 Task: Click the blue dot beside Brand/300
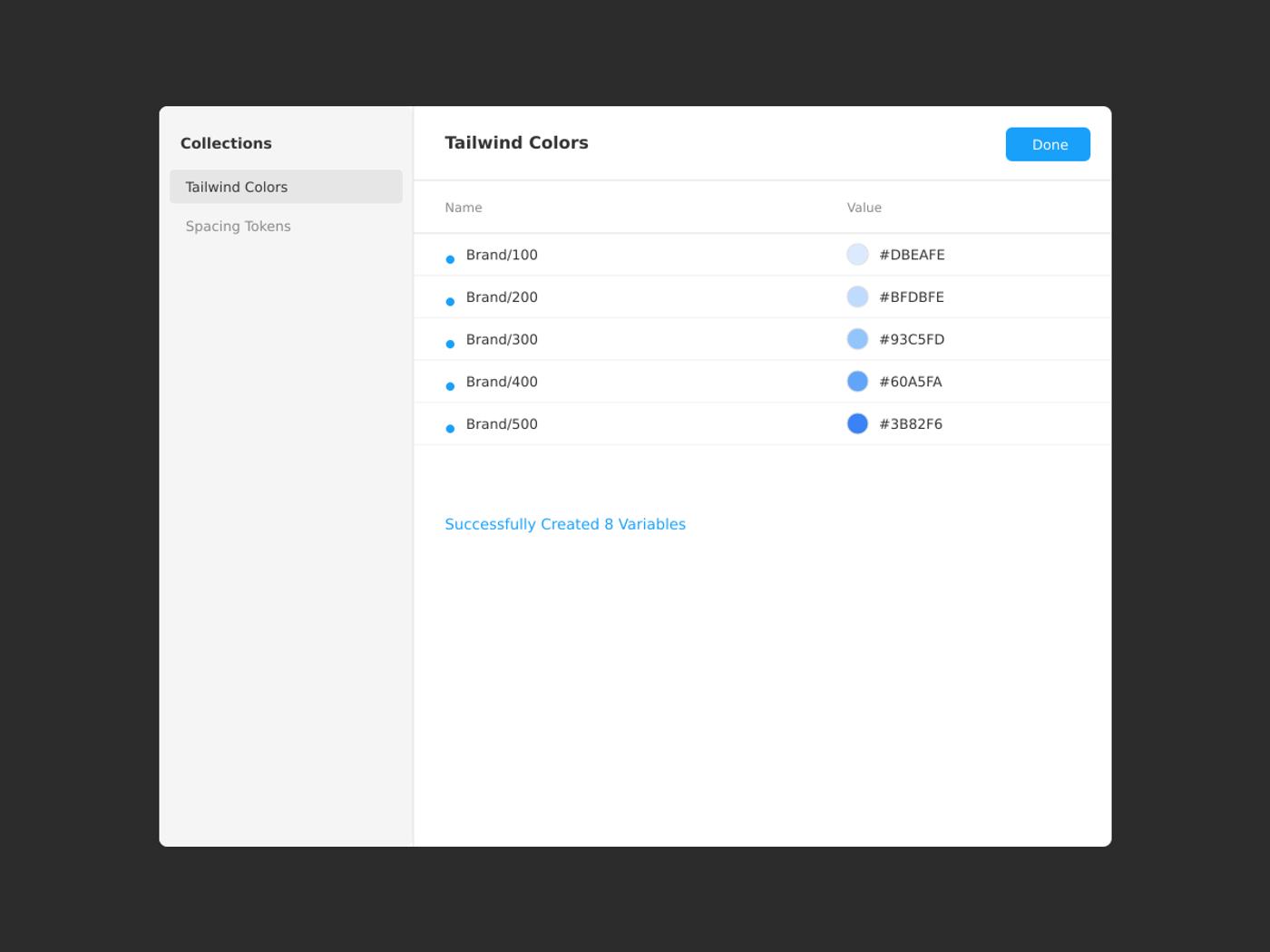pyautogui.click(x=450, y=344)
